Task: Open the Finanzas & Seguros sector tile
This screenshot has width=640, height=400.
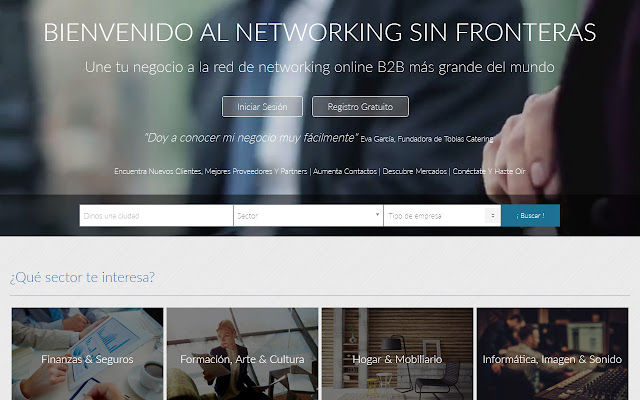Action: click(x=87, y=354)
